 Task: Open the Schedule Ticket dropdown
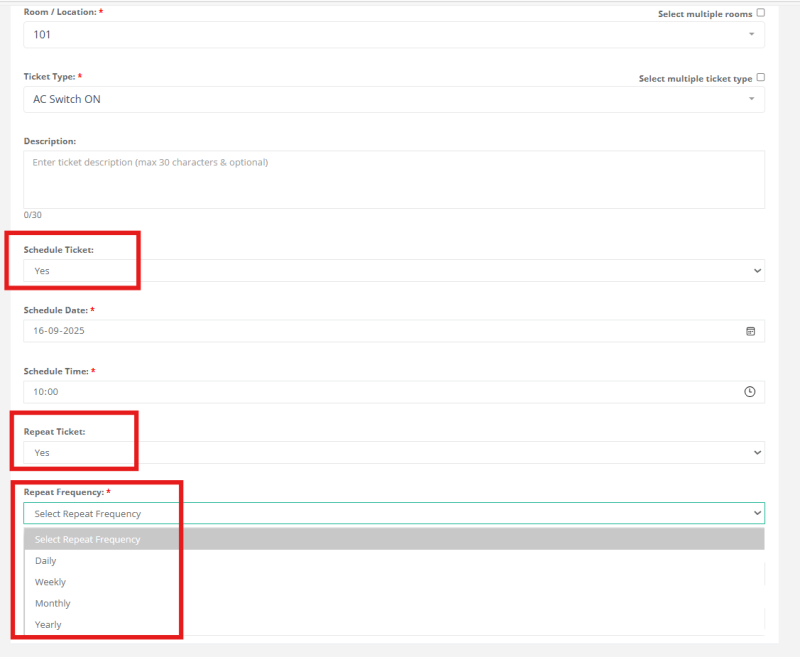pos(394,271)
